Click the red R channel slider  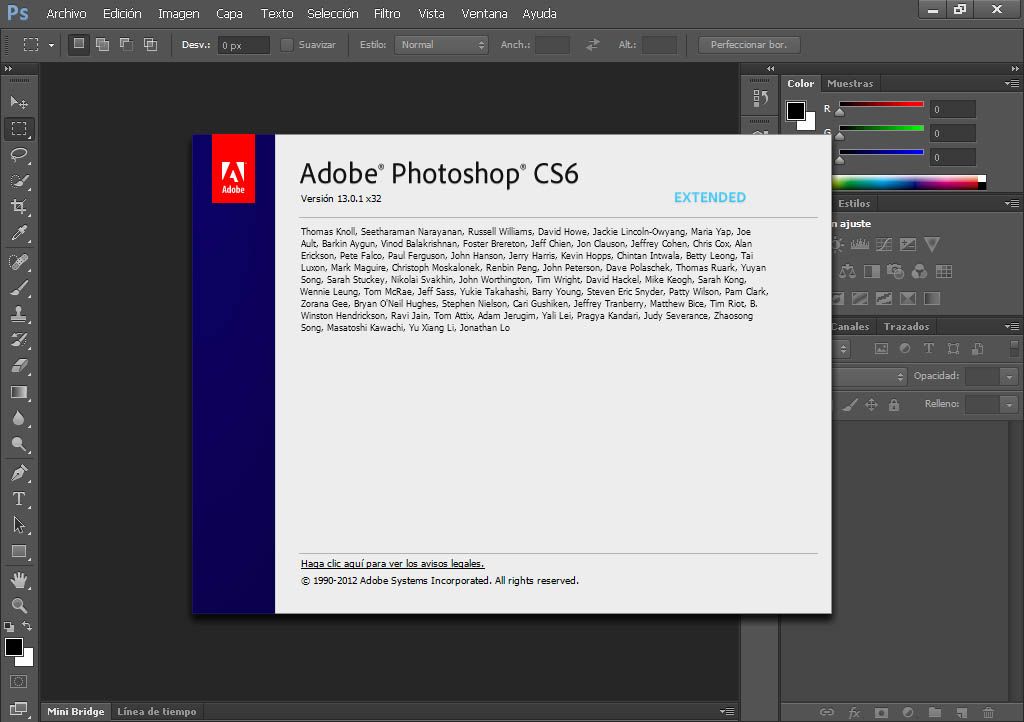coord(881,104)
